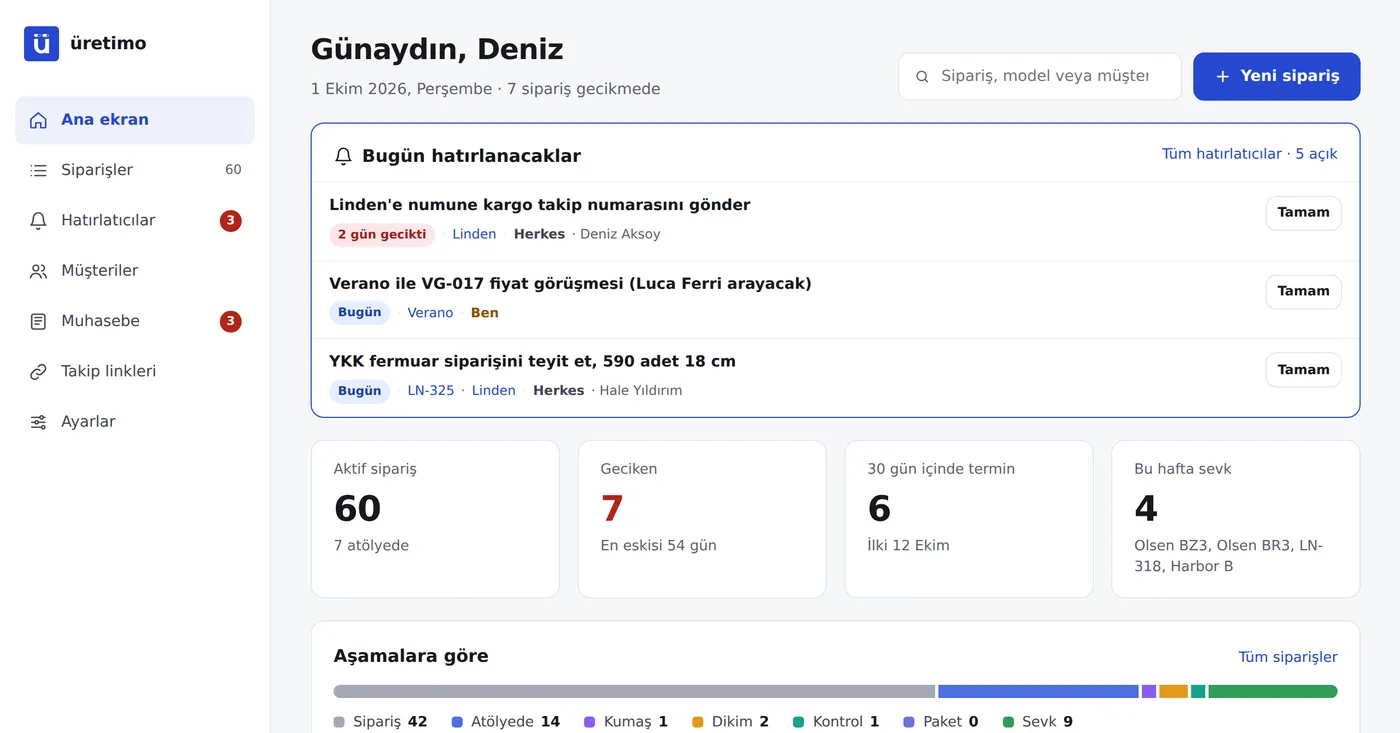Open the Ana ekran menu item
The width and height of the screenshot is (1400, 733).
pyautogui.click(x=135, y=120)
